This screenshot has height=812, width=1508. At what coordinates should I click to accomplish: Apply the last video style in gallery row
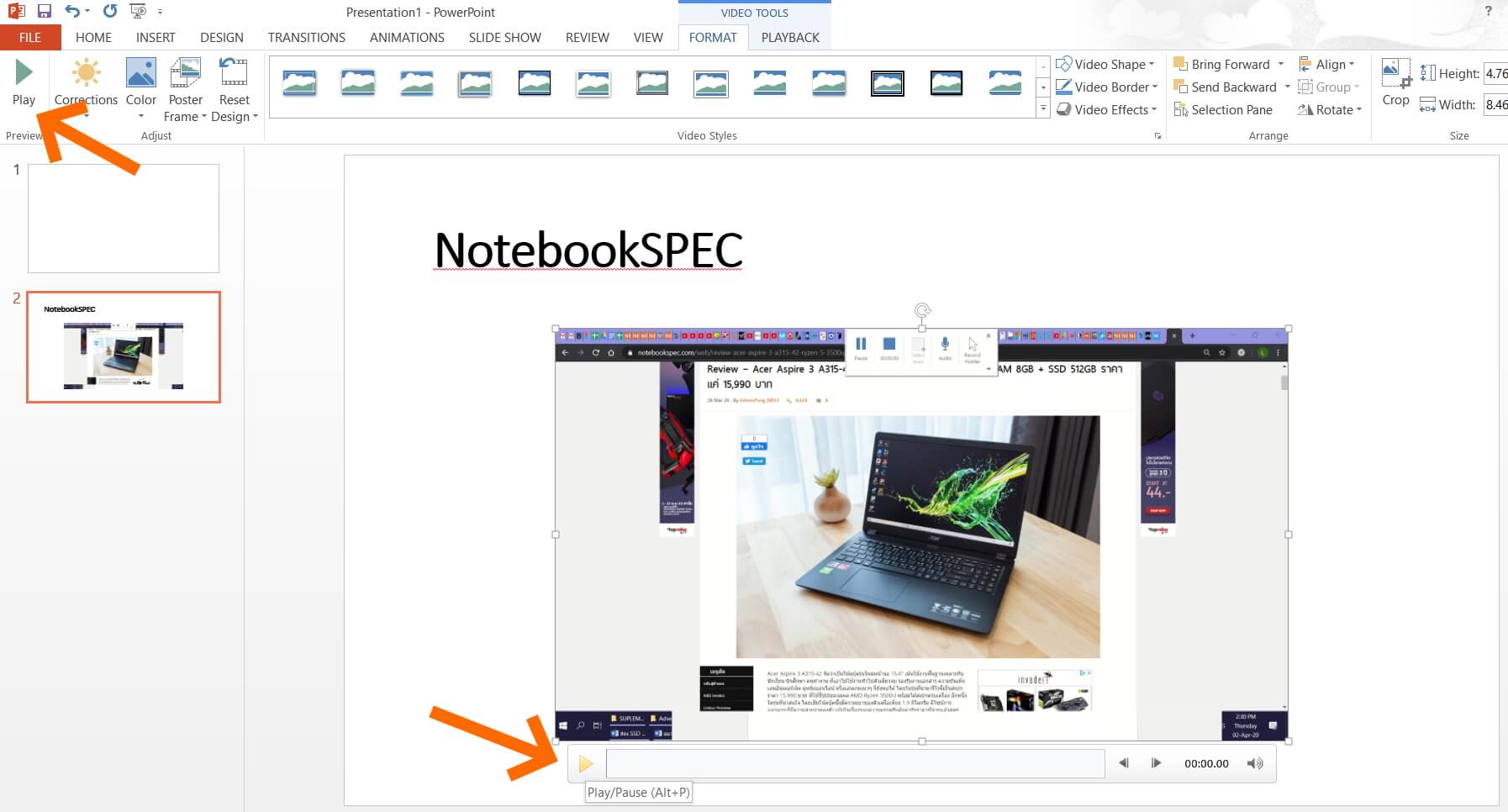point(1005,82)
